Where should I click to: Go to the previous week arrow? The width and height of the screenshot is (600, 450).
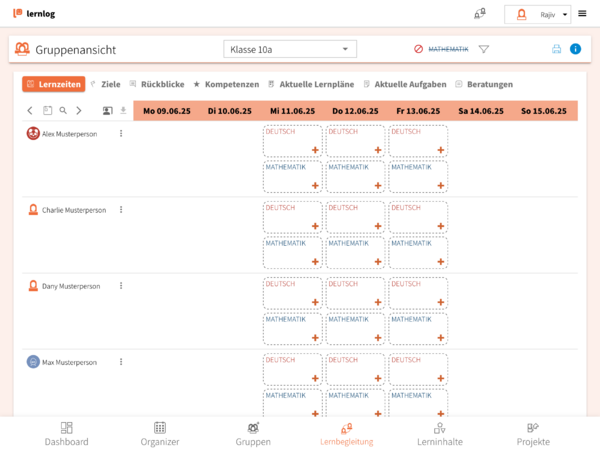pyautogui.click(x=30, y=111)
